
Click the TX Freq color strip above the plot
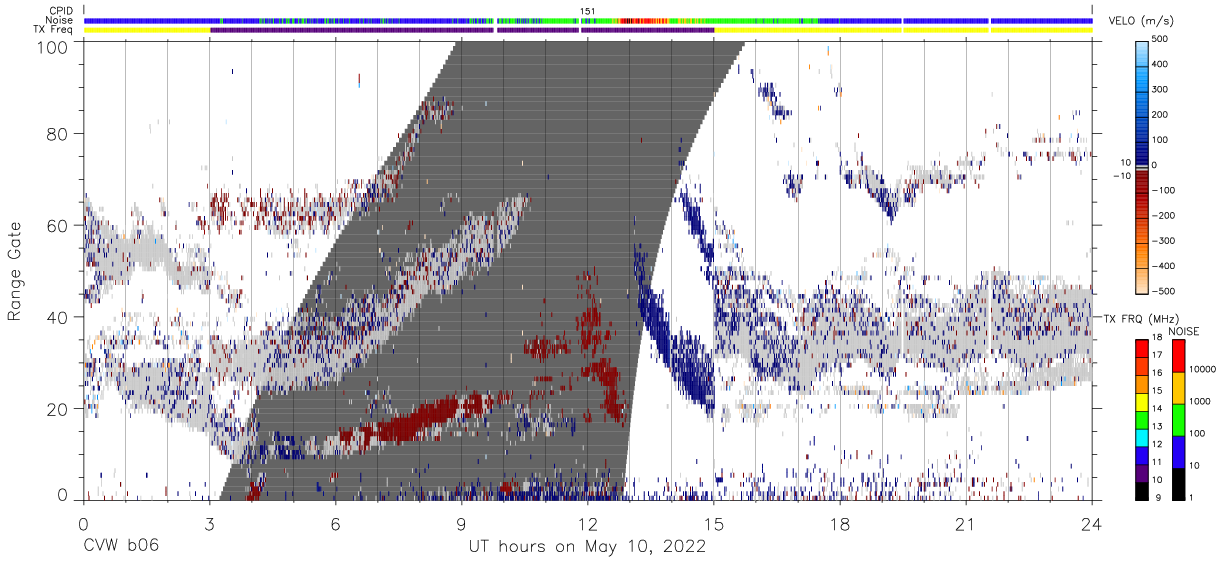(x=587, y=30)
